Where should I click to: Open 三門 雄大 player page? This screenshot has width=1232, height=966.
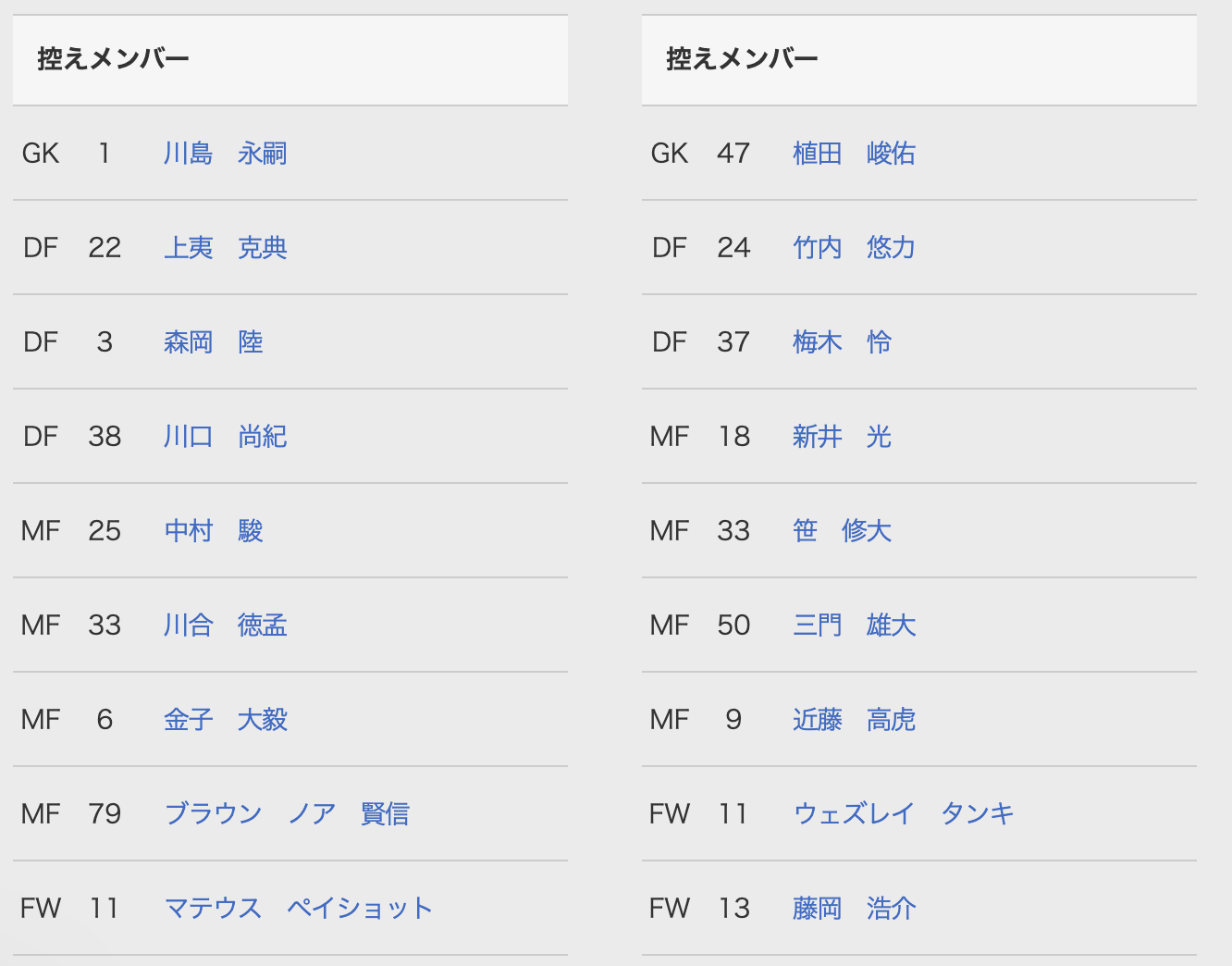(854, 625)
